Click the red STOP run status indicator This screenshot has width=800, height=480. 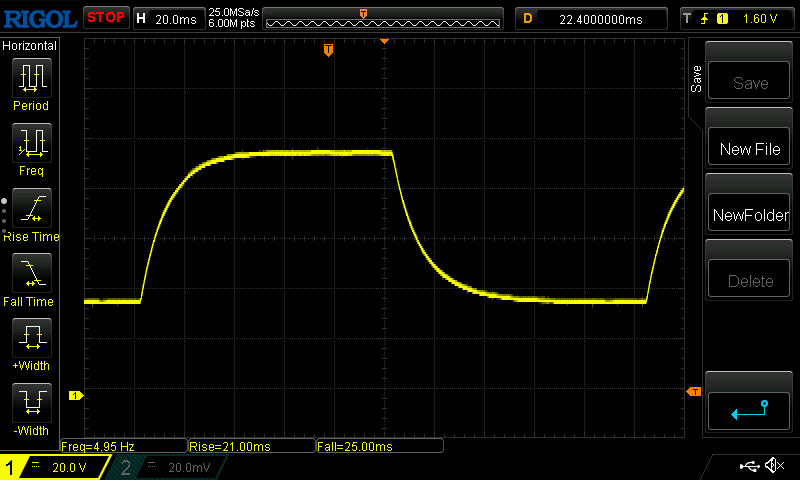point(105,18)
